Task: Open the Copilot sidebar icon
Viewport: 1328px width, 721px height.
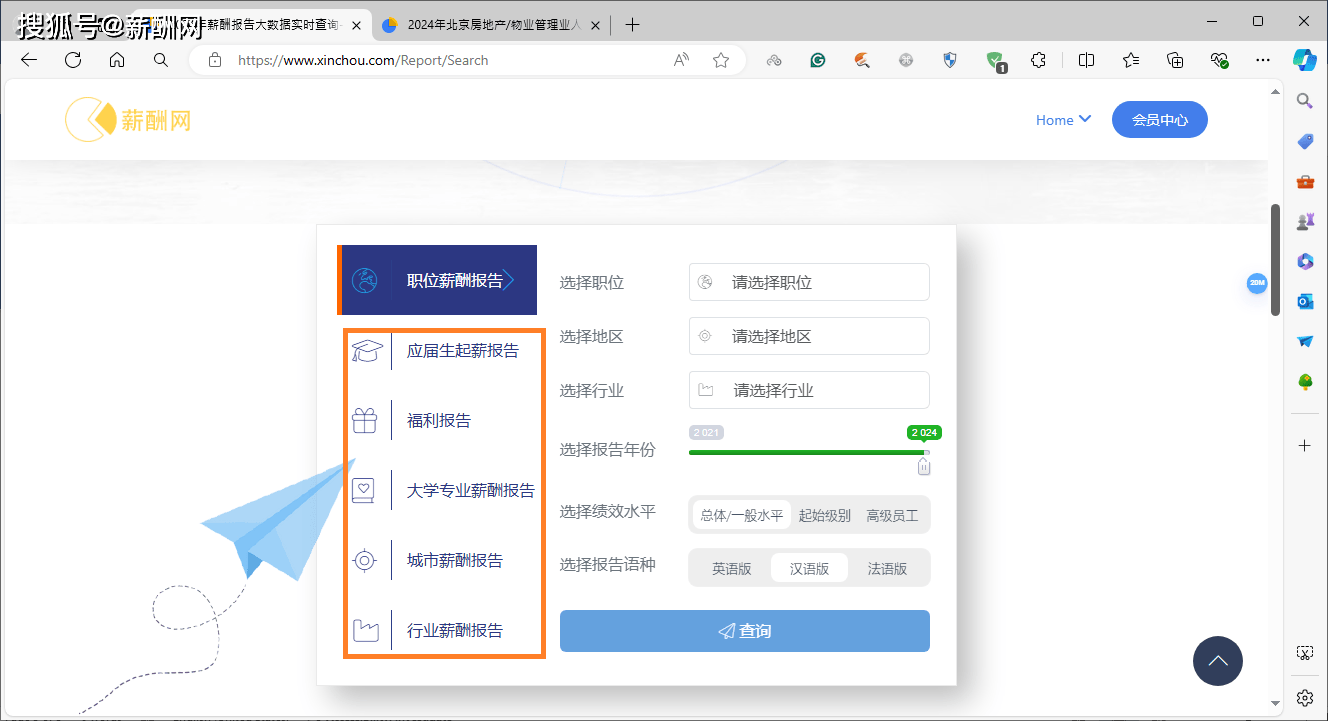Action: coord(1305,59)
